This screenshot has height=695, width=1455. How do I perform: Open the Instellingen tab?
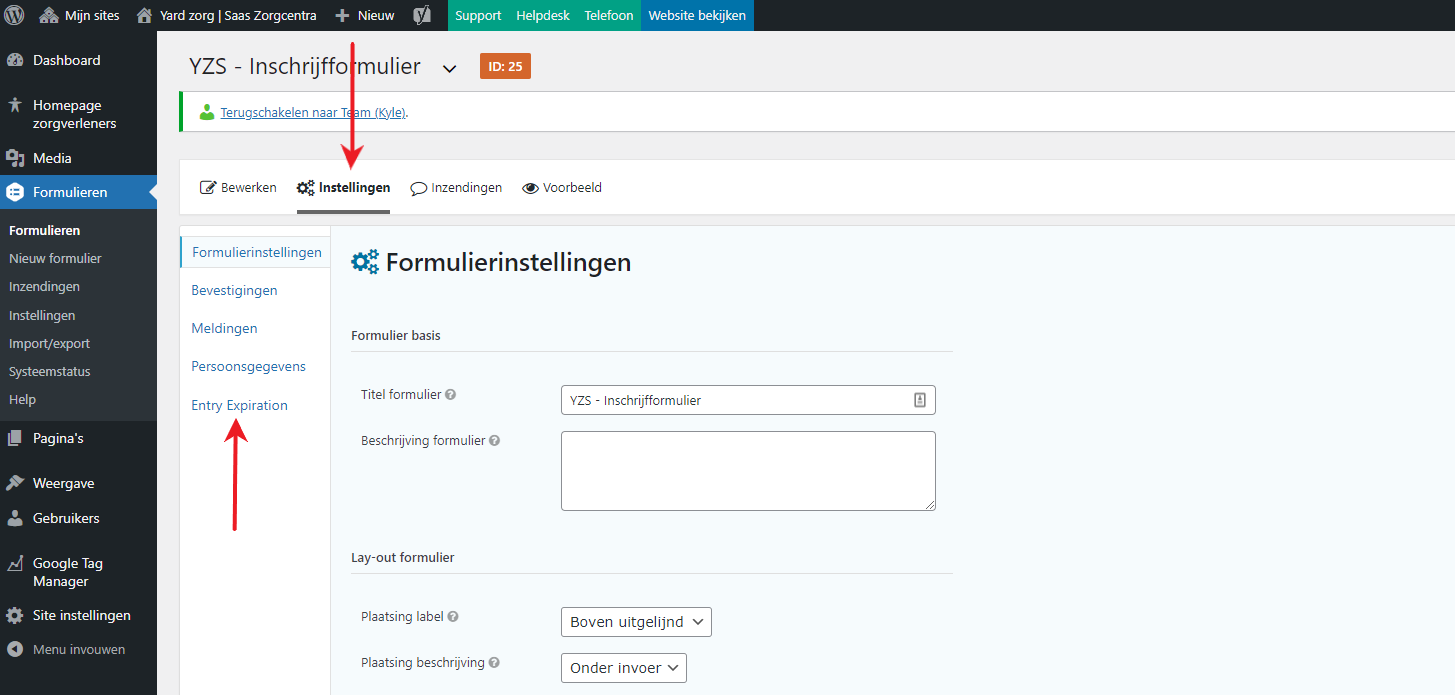coord(343,187)
